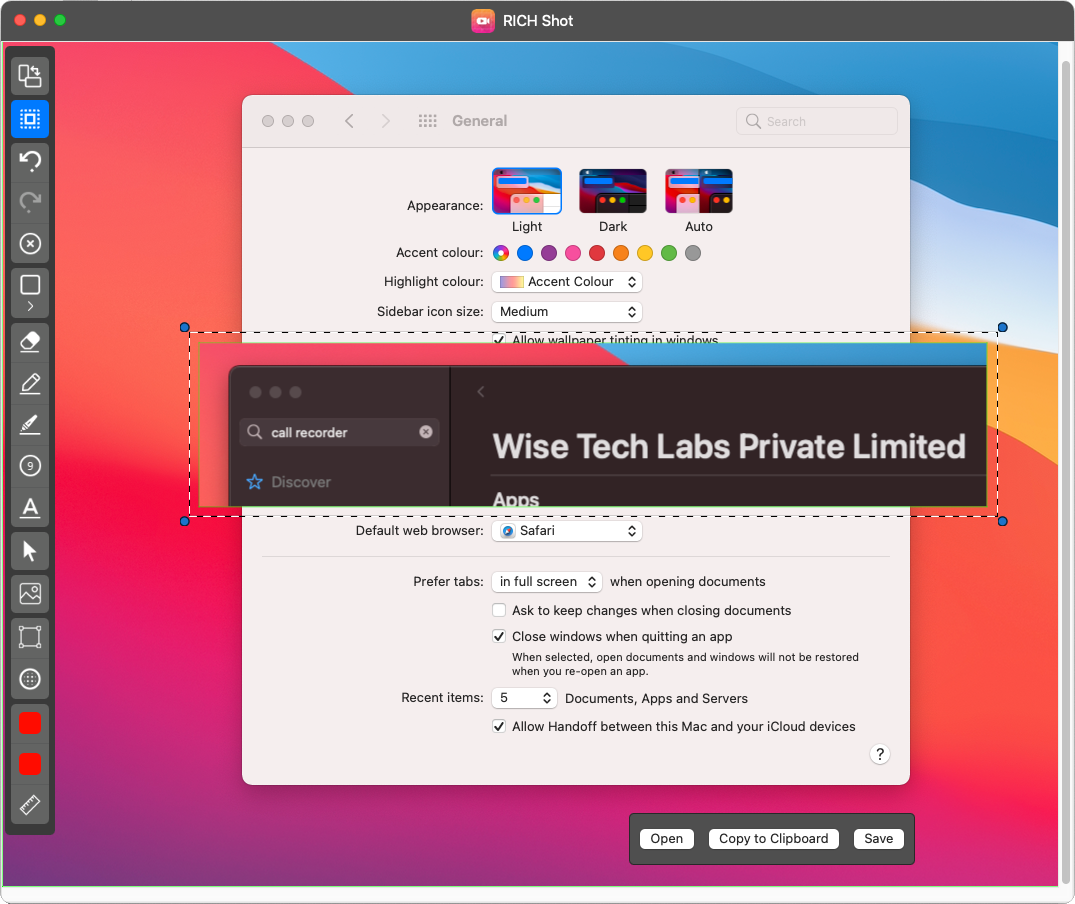Click the show all preferences grid icon
This screenshot has width=1075, height=904.
click(x=427, y=121)
